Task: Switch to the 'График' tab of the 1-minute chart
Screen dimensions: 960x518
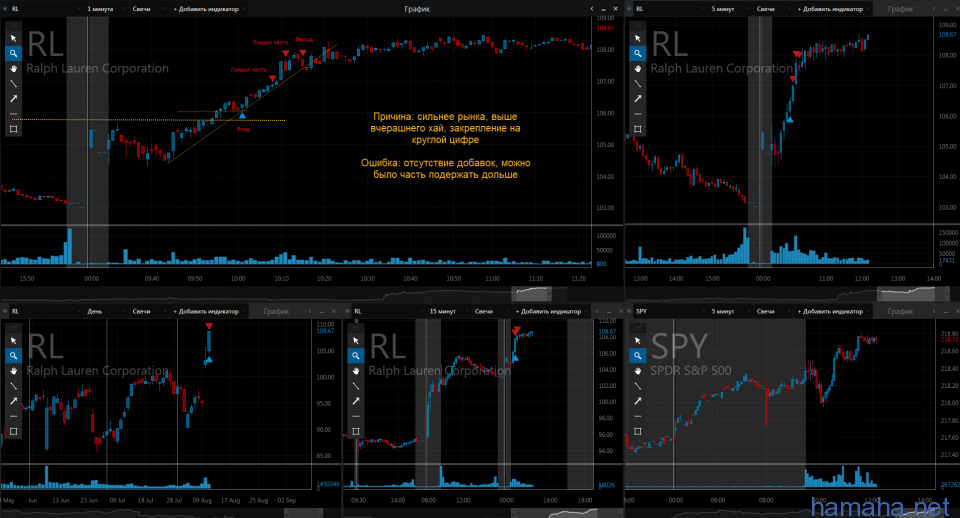Action: click(x=417, y=9)
